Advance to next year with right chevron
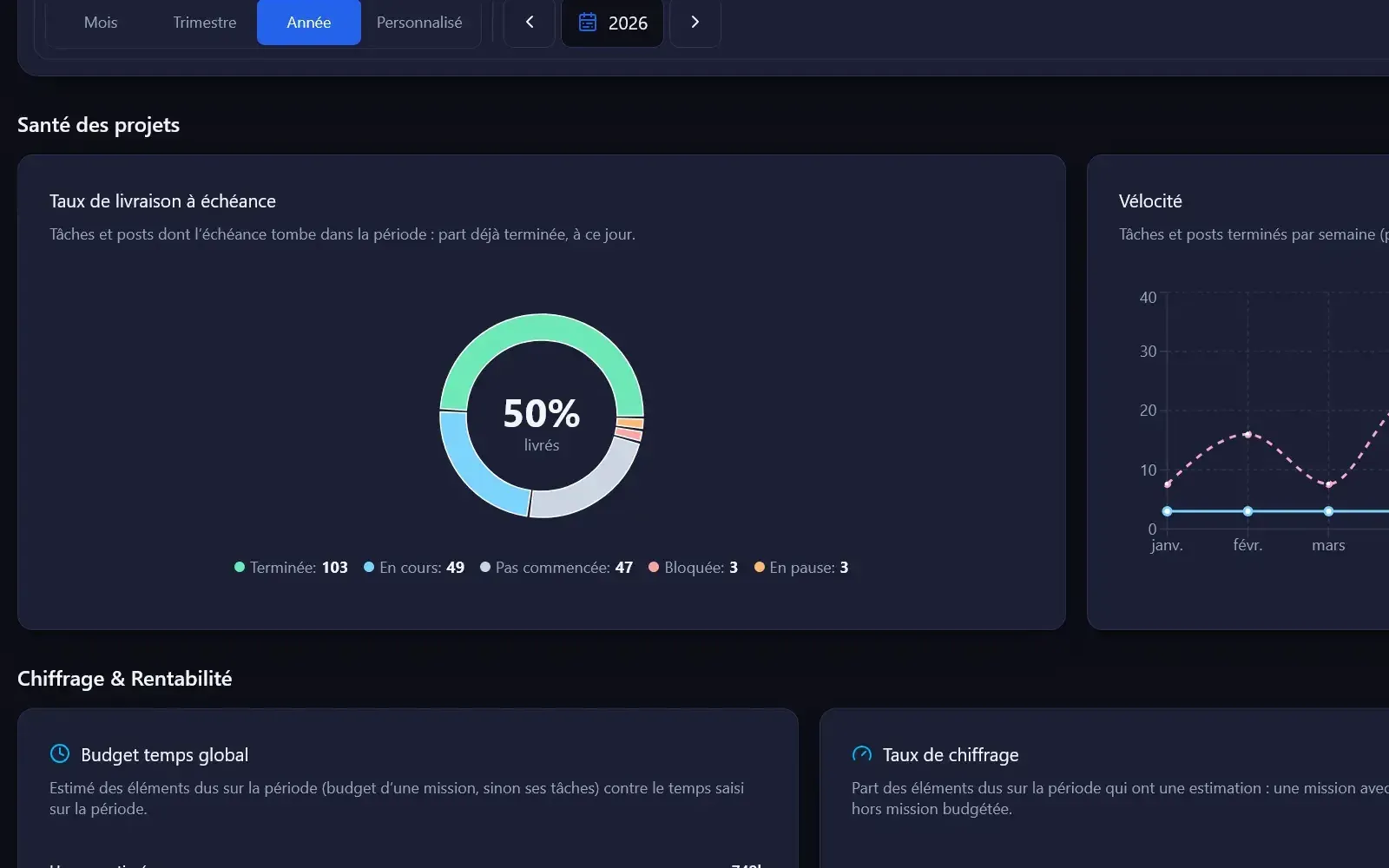The image size is (1389, 868). click(x=694, y=23)
